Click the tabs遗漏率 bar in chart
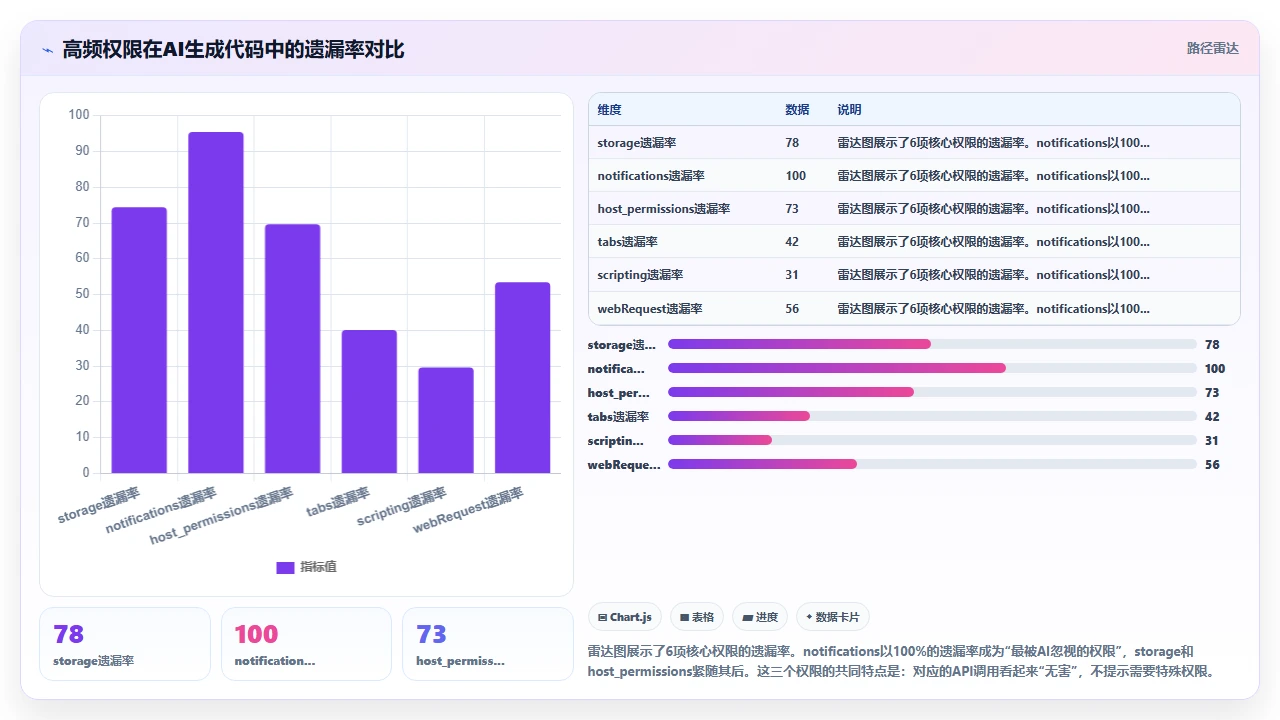Screen dimensions: 1280x720 coord(369,401)
